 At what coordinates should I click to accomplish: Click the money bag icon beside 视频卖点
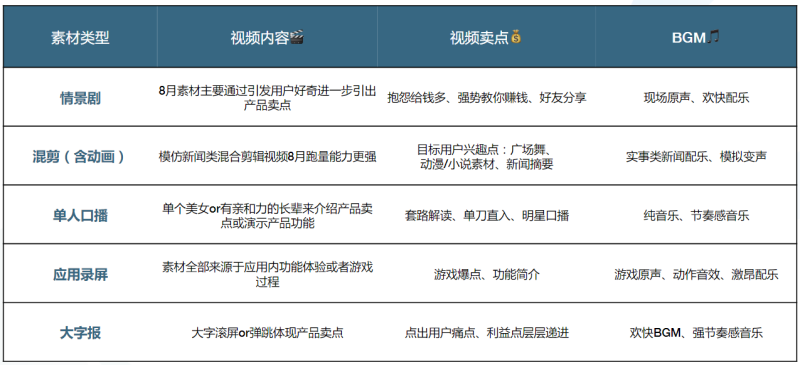point(516,37)
